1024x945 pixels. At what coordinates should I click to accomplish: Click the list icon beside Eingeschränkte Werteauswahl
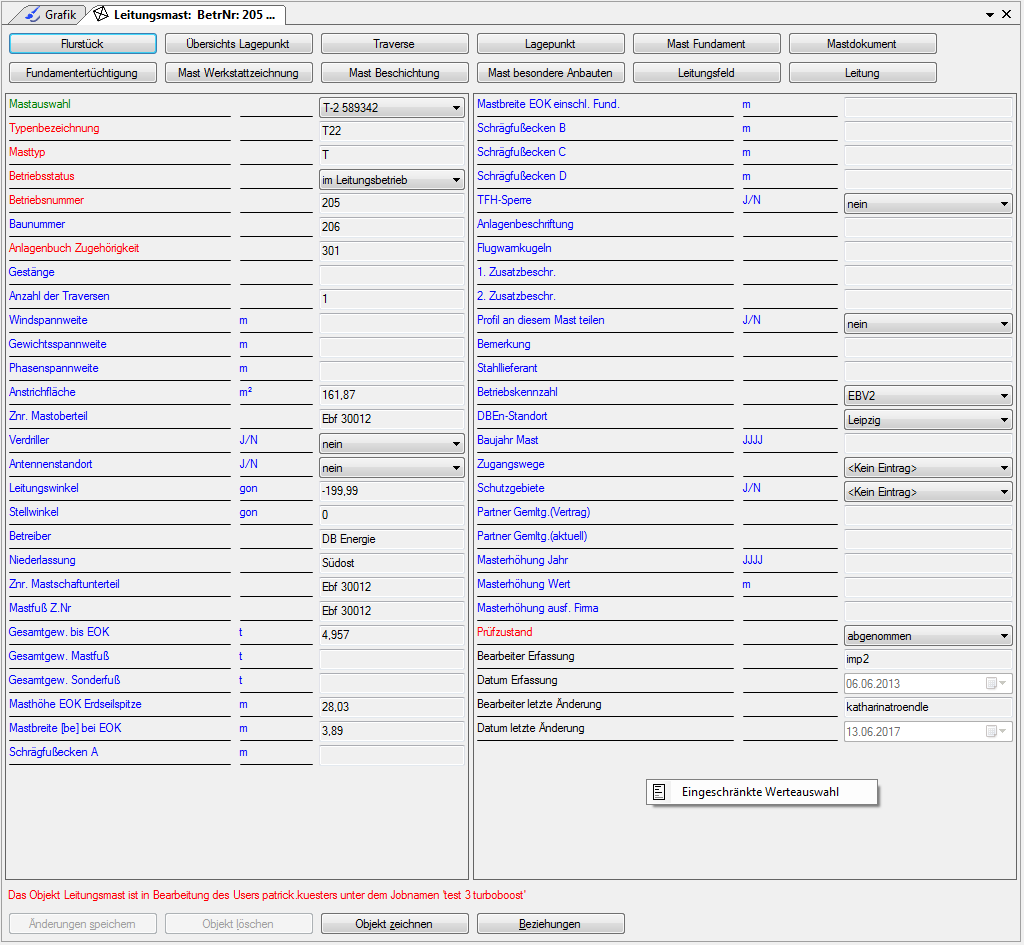coord(659,792)
